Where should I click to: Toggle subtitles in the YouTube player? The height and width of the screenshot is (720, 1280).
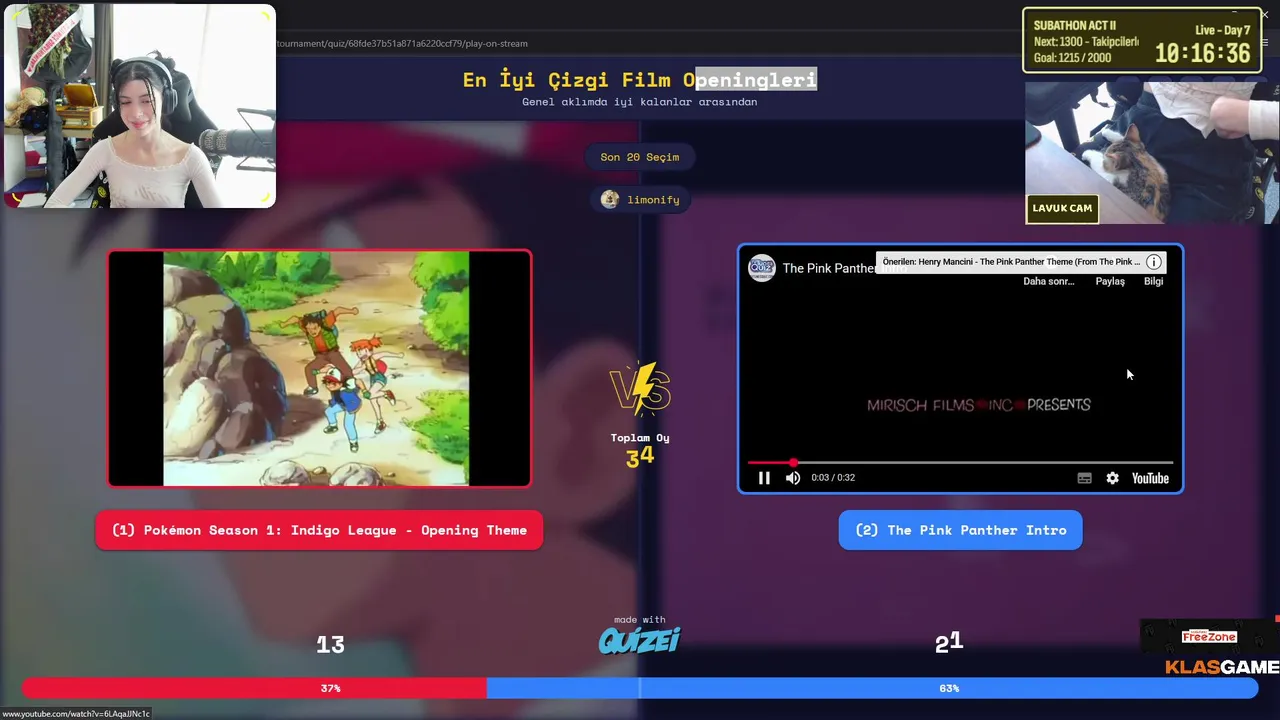pos(1084,478)
